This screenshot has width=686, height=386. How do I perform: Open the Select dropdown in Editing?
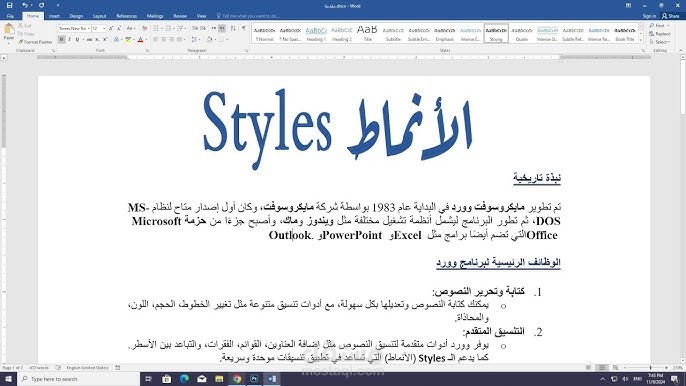click(x=660, y=42)
